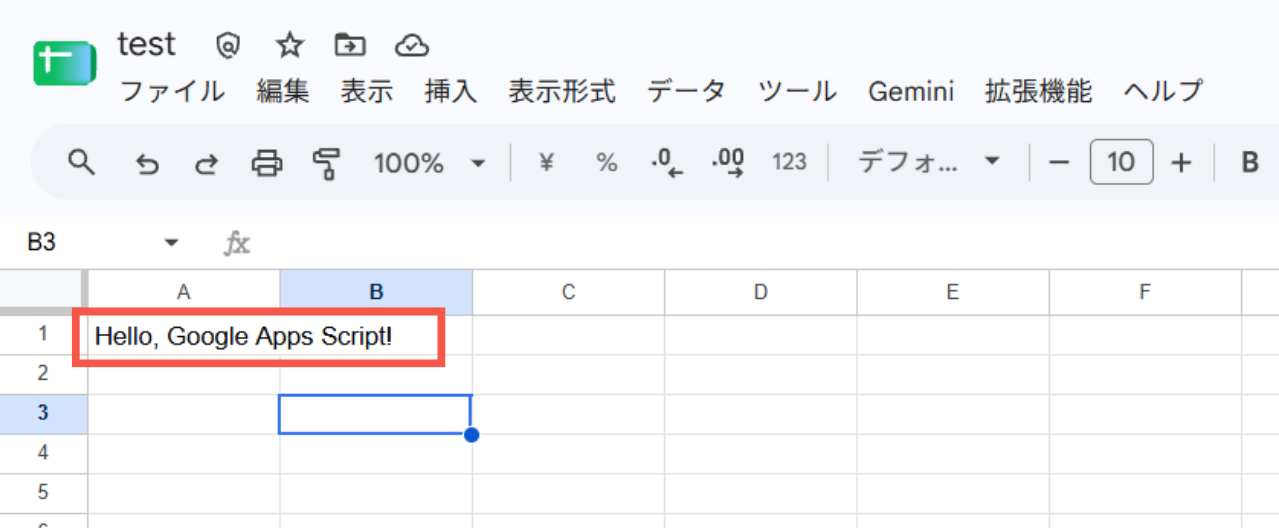Open the 拡張機能 menu

click(x=1038, y=92)
